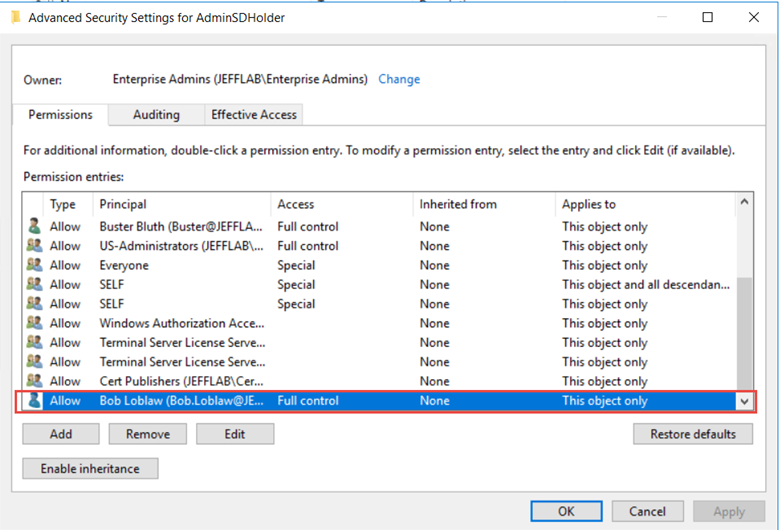Click the scroll up arrow in permission list
Screen dimensions: 780x530
click(x=744, y=202)
